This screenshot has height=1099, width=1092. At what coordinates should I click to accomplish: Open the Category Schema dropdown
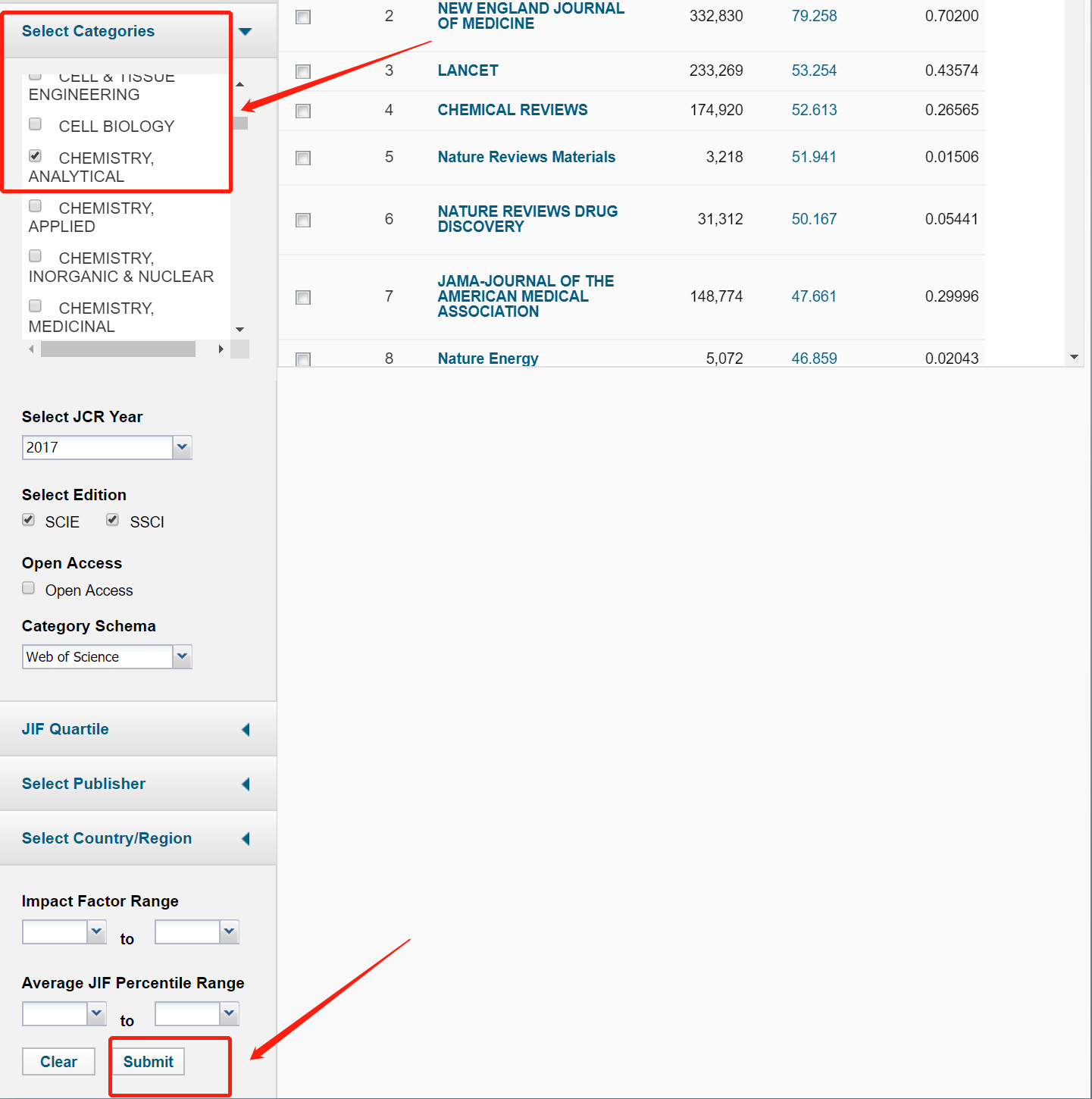(182, 656)
